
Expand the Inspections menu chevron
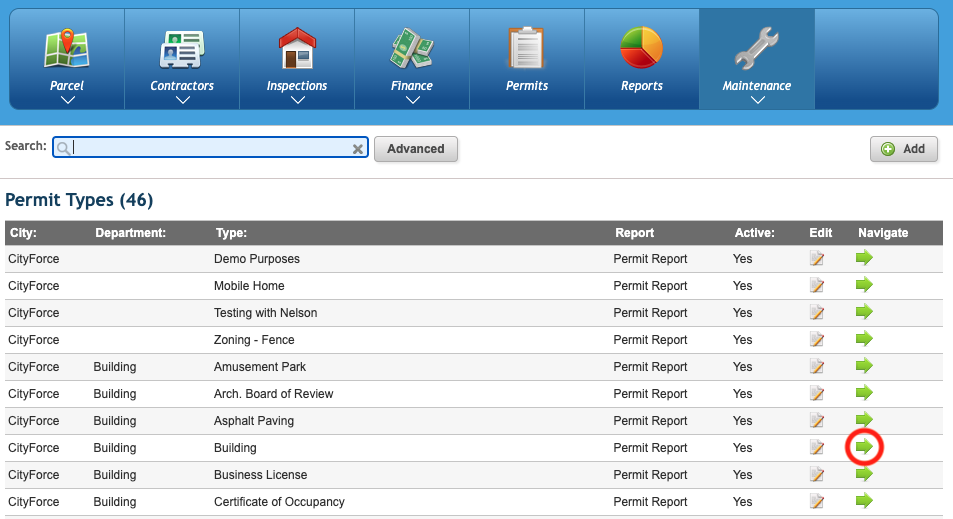pyautogui.click(x=297, y=100)
